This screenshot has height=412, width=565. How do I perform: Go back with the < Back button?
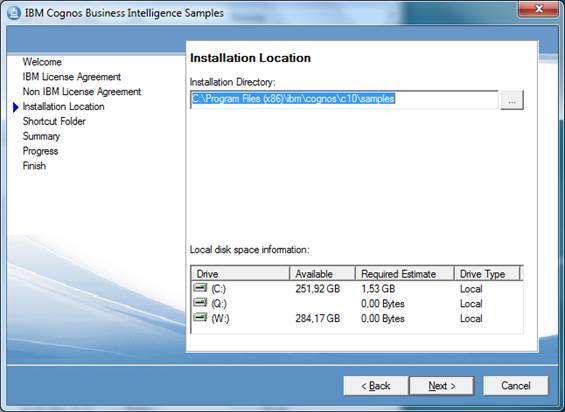click(x=376, y=386)
